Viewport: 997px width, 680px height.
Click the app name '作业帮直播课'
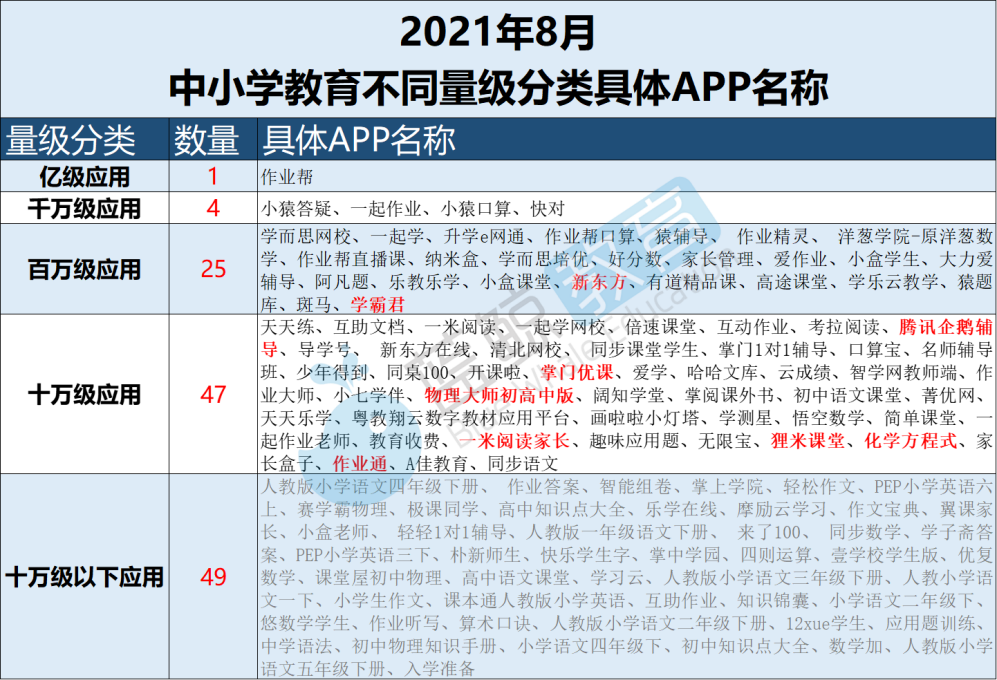[352, 260]
